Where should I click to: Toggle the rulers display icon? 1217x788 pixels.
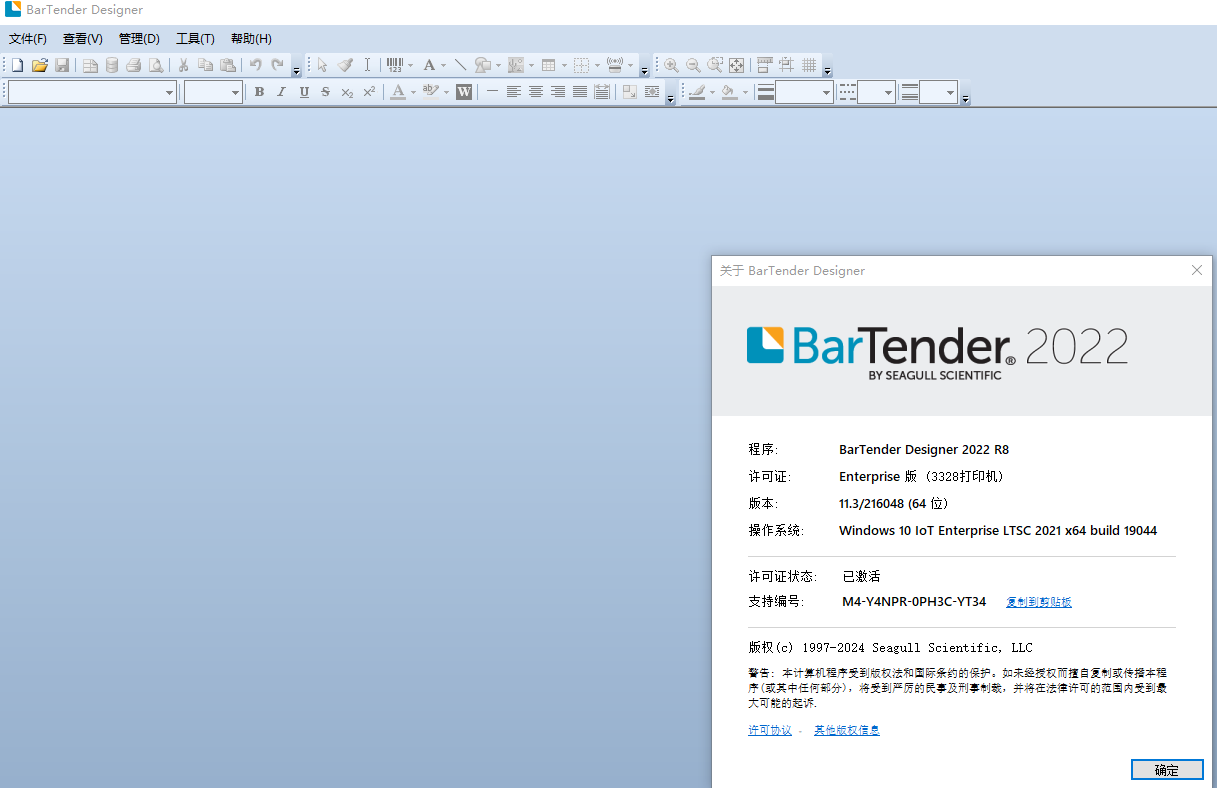click(x=765, y=65)
